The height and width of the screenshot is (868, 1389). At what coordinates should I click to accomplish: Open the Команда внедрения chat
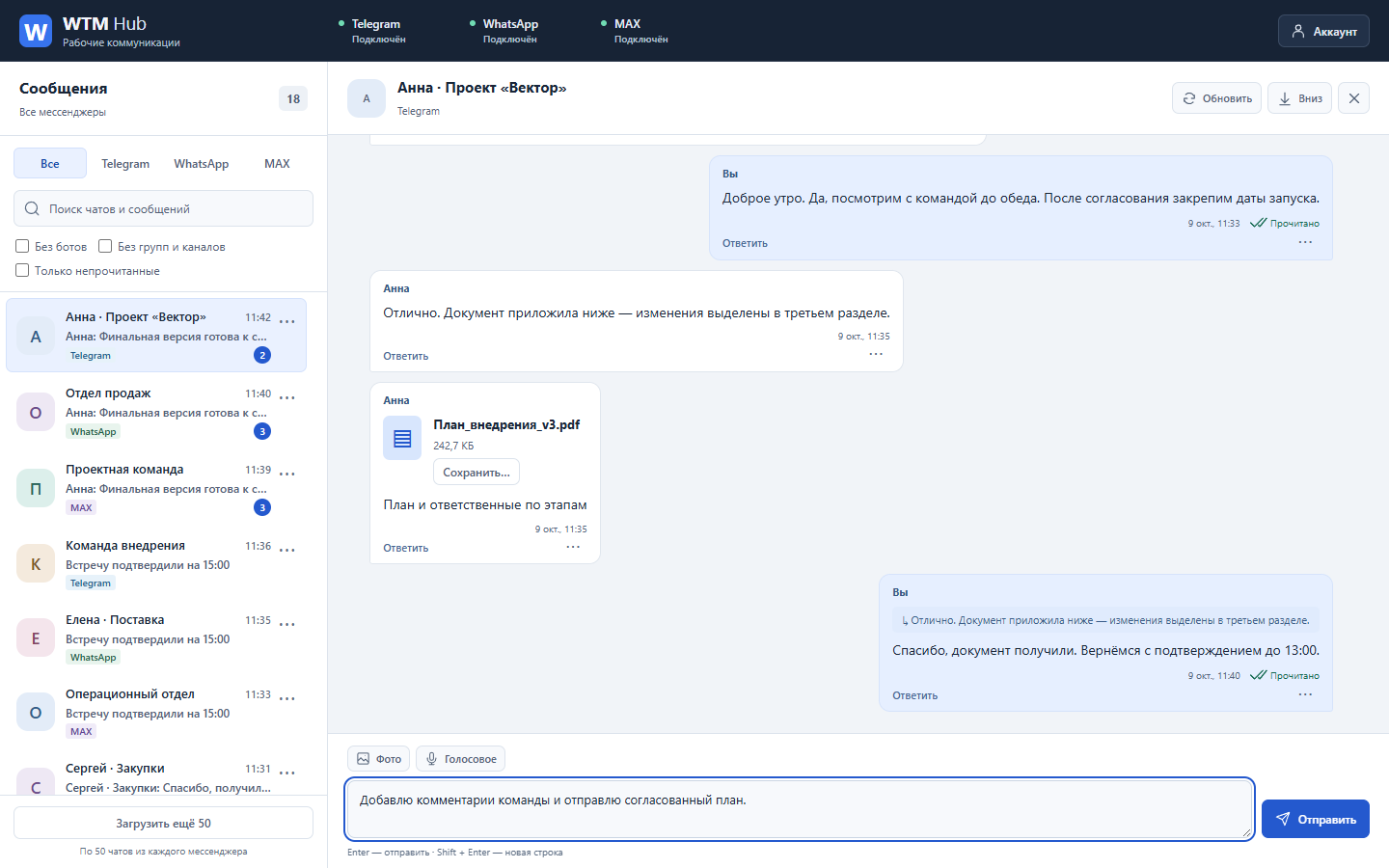click(x=156, y=563)
